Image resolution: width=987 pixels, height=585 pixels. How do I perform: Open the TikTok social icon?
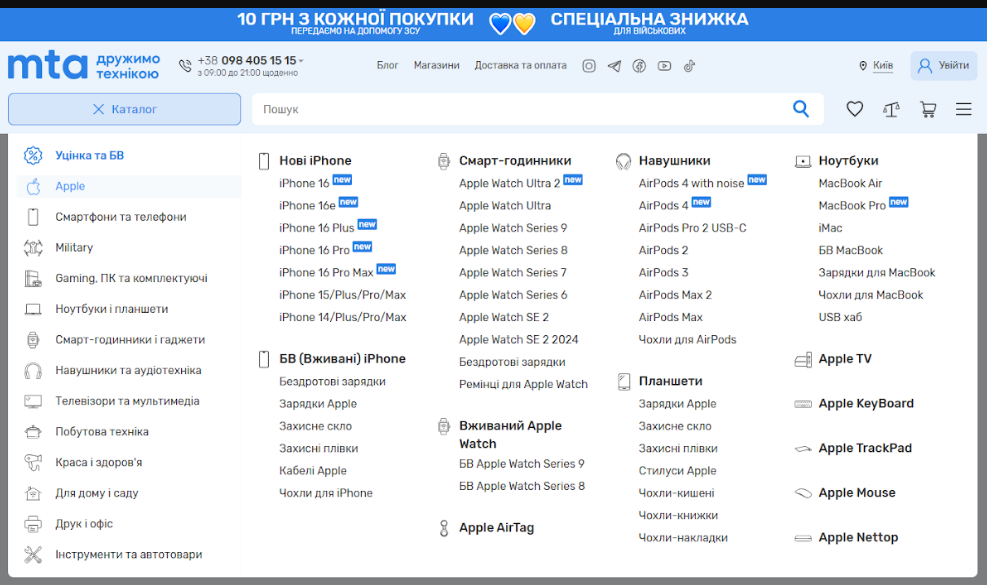689,65
